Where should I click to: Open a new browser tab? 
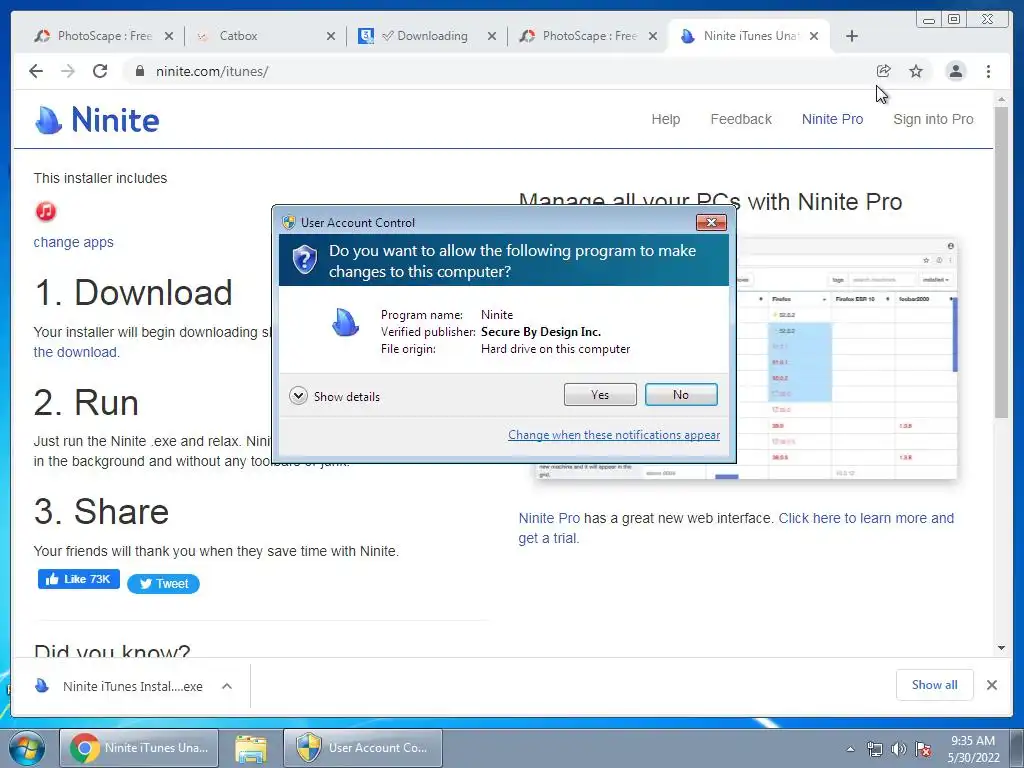852,36
